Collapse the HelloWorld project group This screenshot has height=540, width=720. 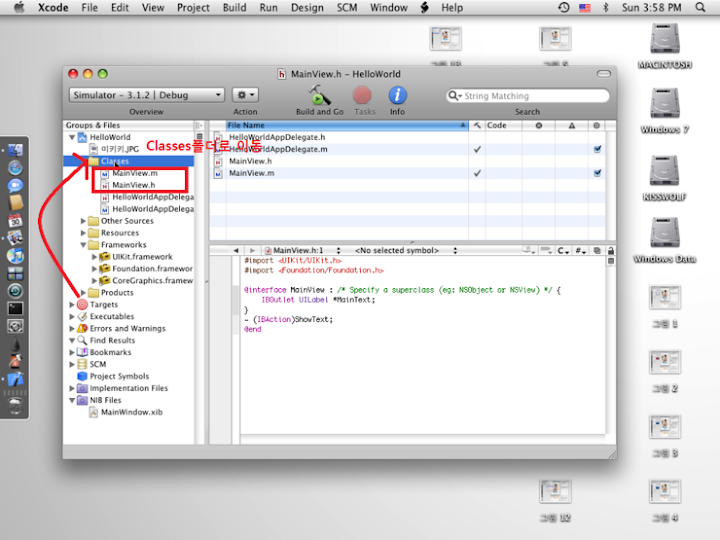(72, 137)
